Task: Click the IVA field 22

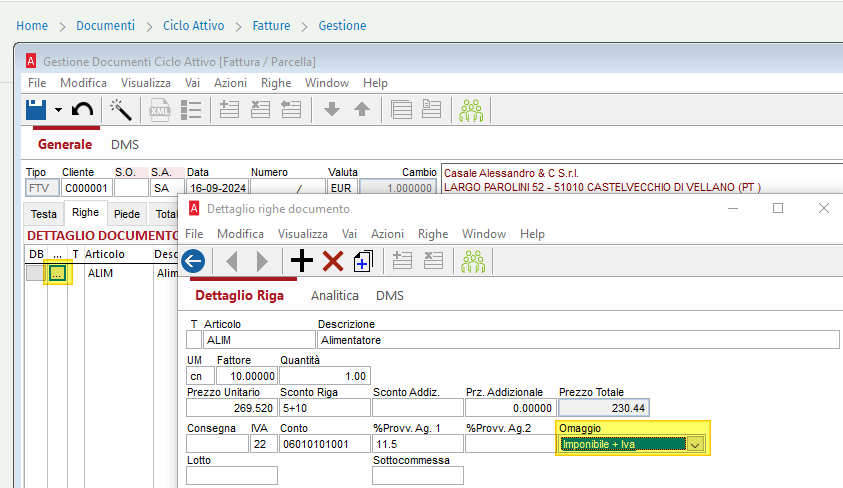Action: click(x=263, y=444)
